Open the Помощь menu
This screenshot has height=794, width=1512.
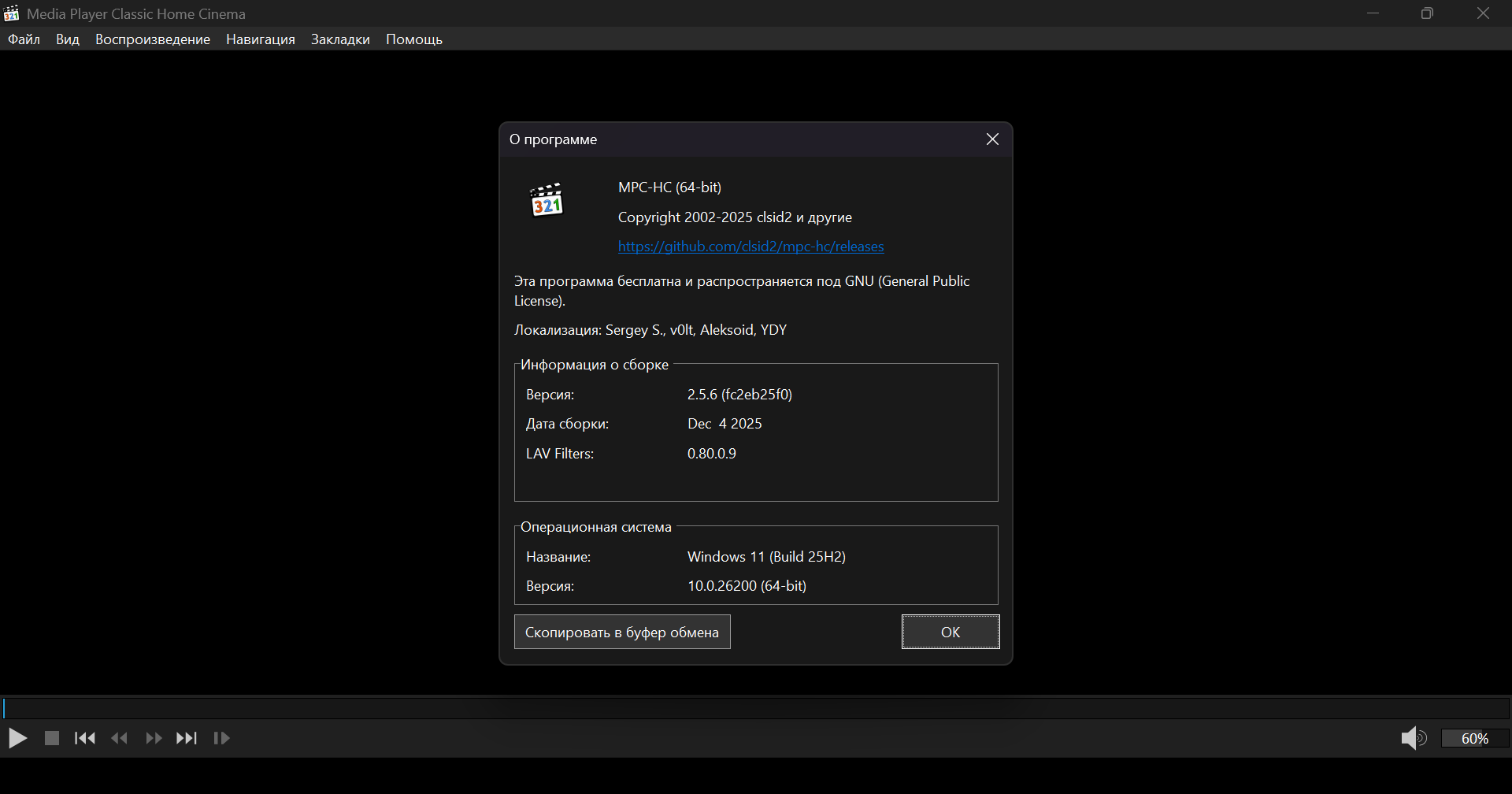[x=414, y=39]
